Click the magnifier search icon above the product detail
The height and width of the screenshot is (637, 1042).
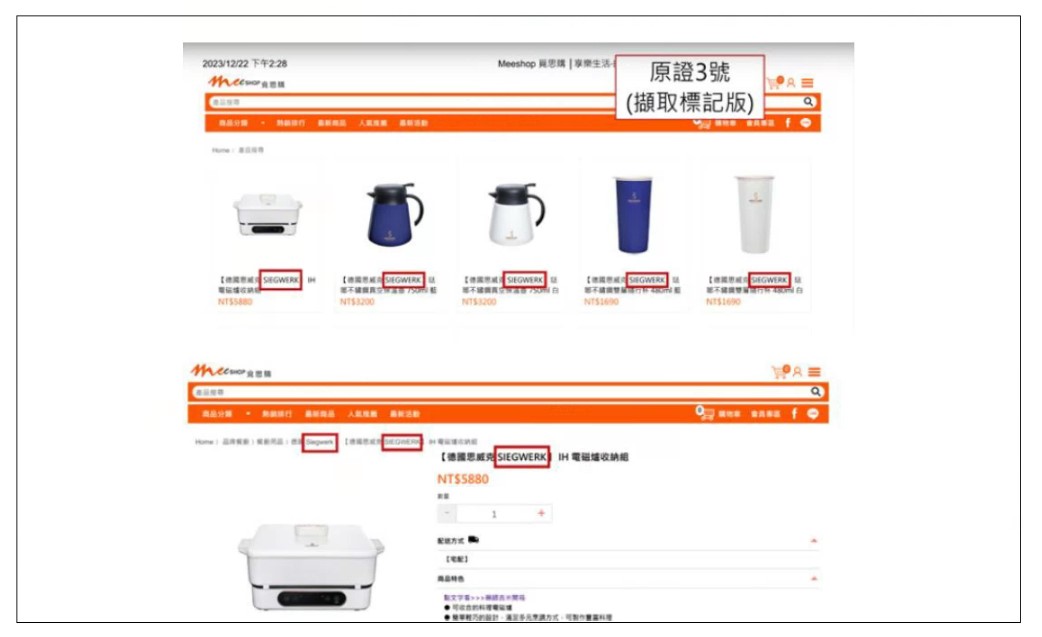click(815, 392)
